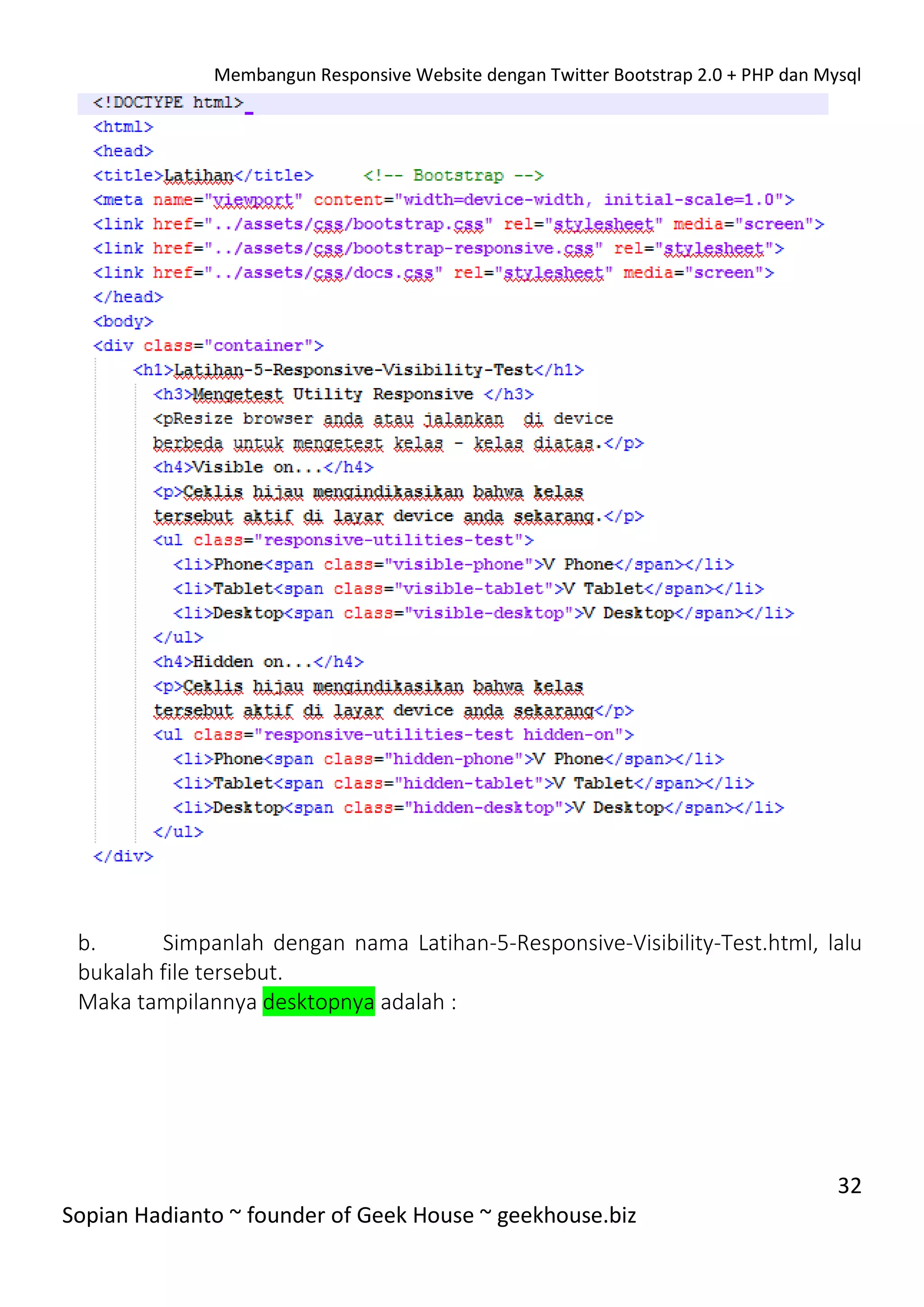The width and height of the screenshot is (924, 1307).
Task: Click the ul 'responsive-utilities-test hidden-on' line
Action: [x=394, y=735]
